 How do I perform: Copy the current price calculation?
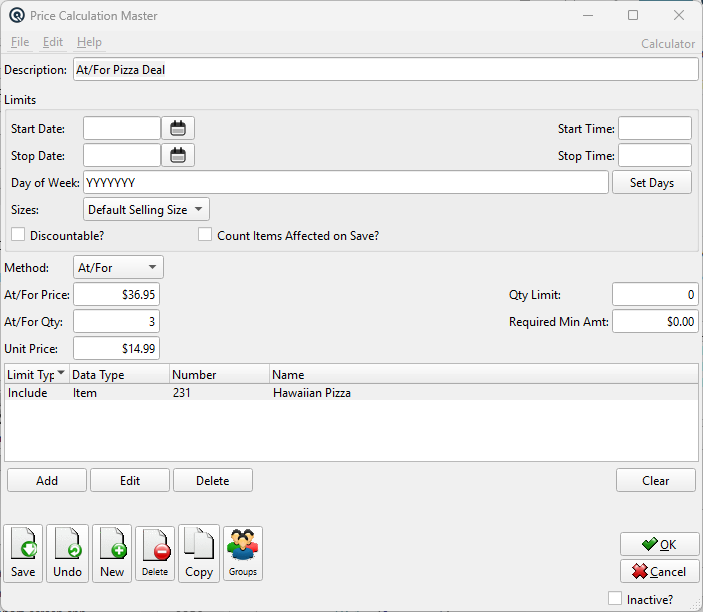199,553
